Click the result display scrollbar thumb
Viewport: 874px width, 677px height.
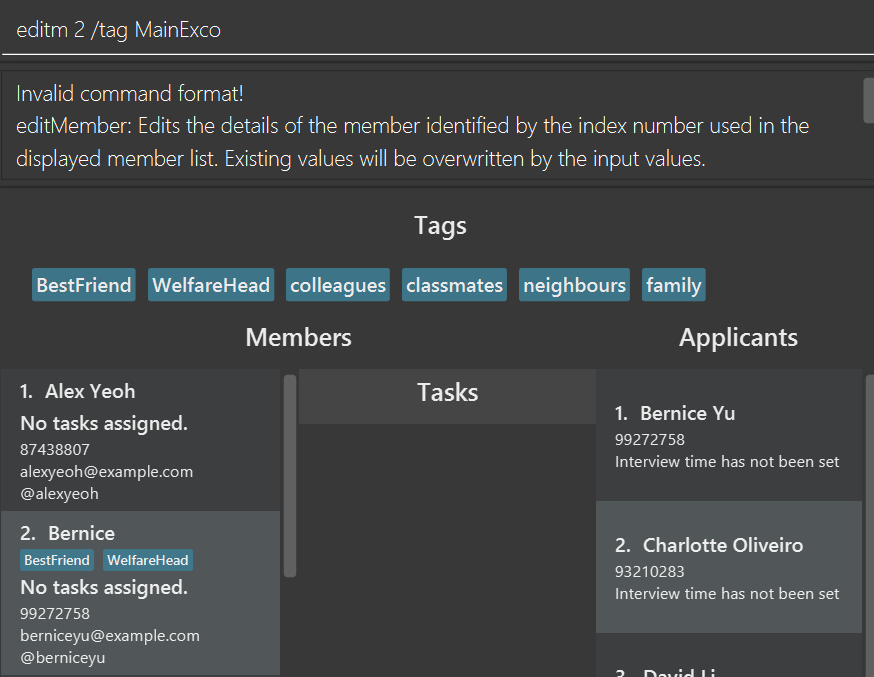point(868,100)
